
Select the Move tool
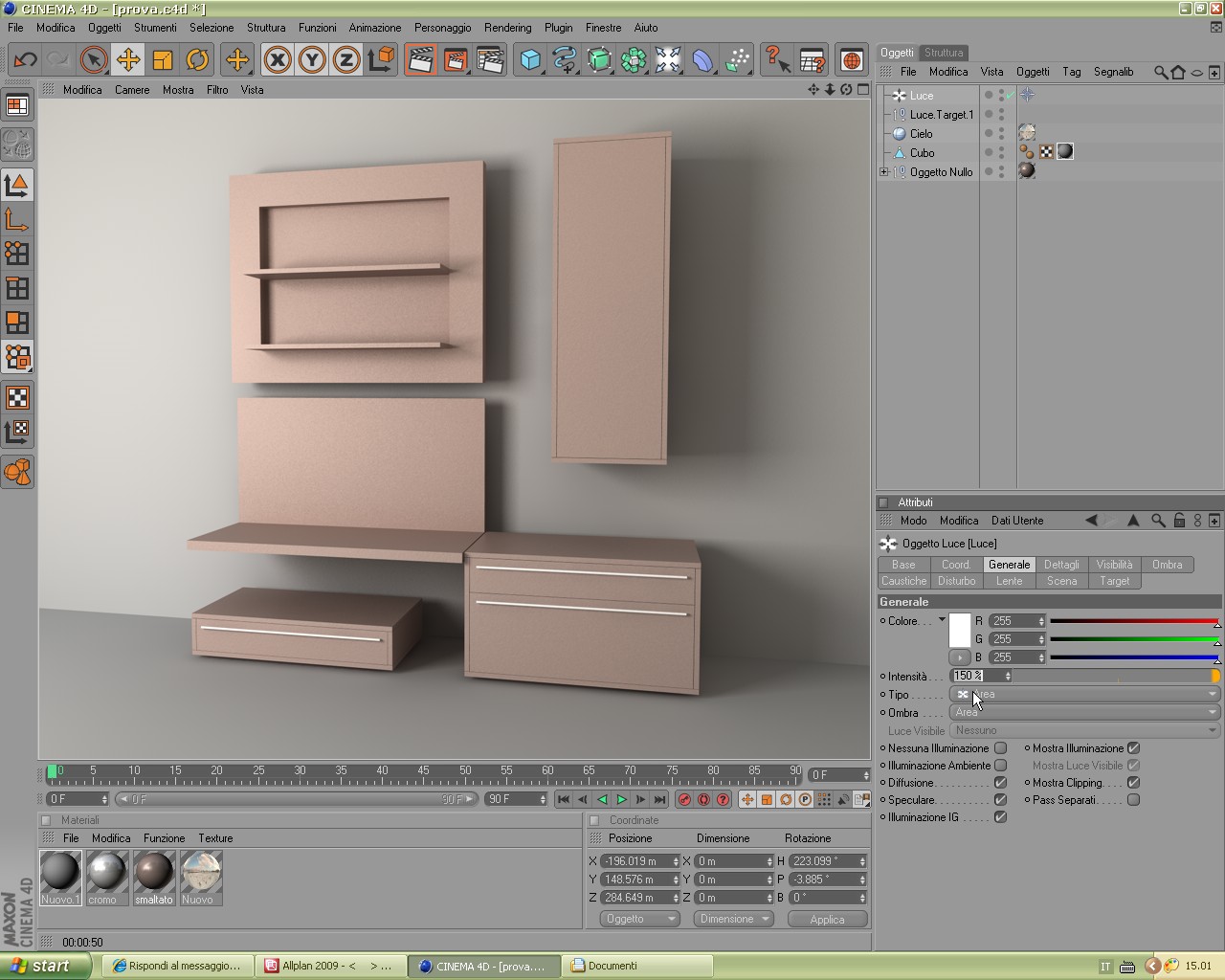[x=128, y=60]
